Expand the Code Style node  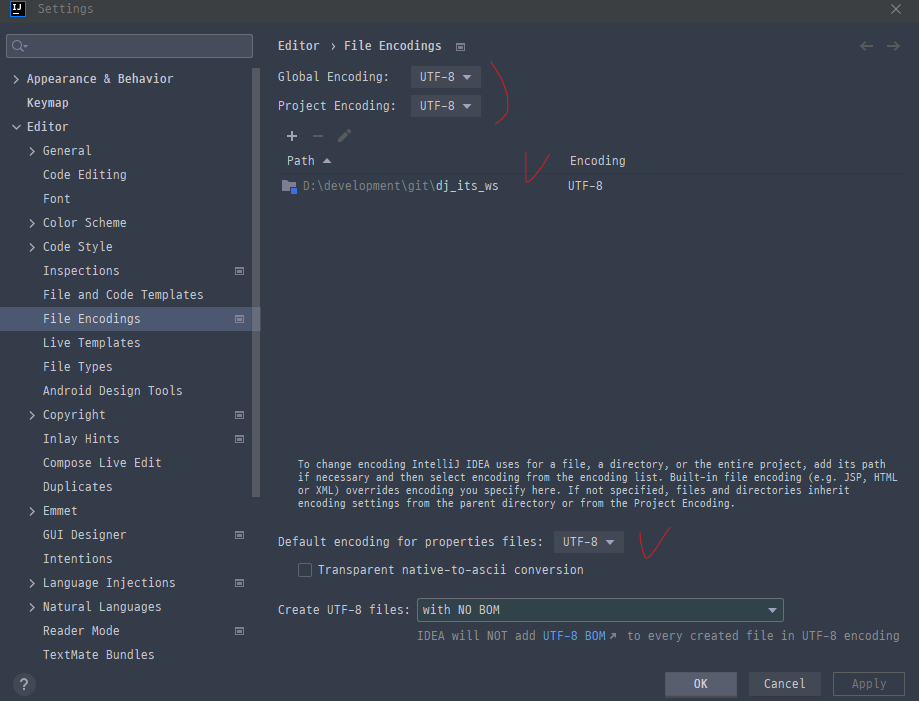click(32, 247)
